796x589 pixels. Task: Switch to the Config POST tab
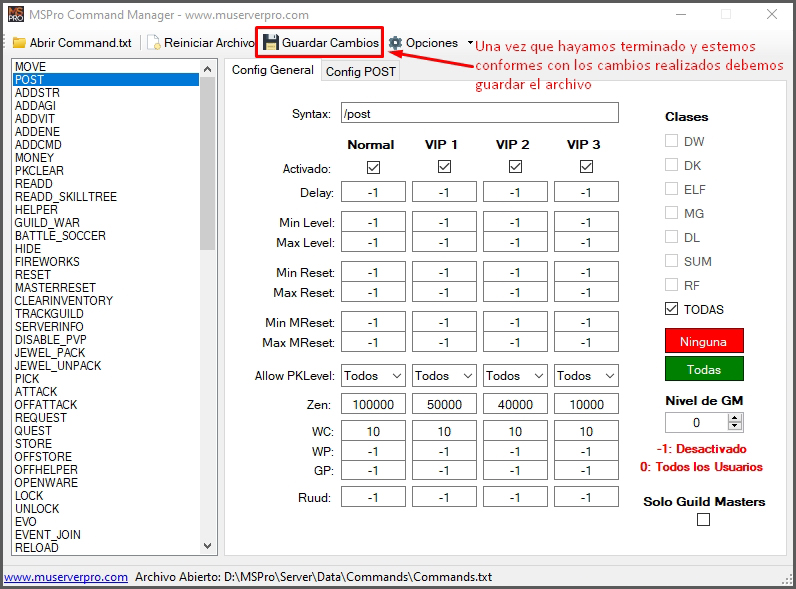(x=360, y=71)
